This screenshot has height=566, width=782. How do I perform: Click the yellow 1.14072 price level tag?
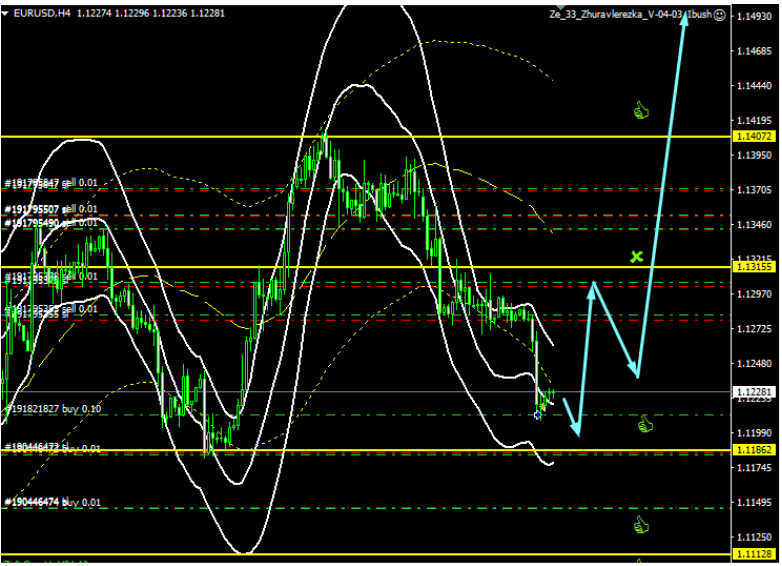click(752, 136)
